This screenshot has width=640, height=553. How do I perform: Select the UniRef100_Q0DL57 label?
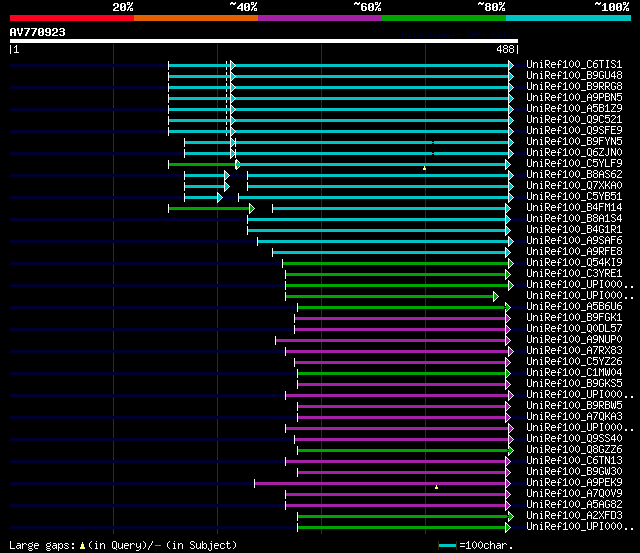(x=574, y=329)
